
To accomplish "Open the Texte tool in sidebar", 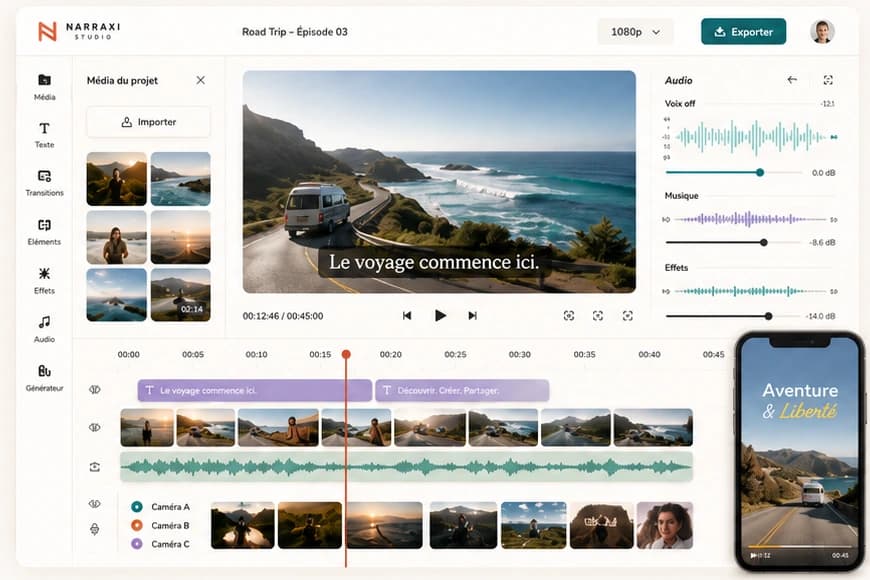I will [44, 135].
